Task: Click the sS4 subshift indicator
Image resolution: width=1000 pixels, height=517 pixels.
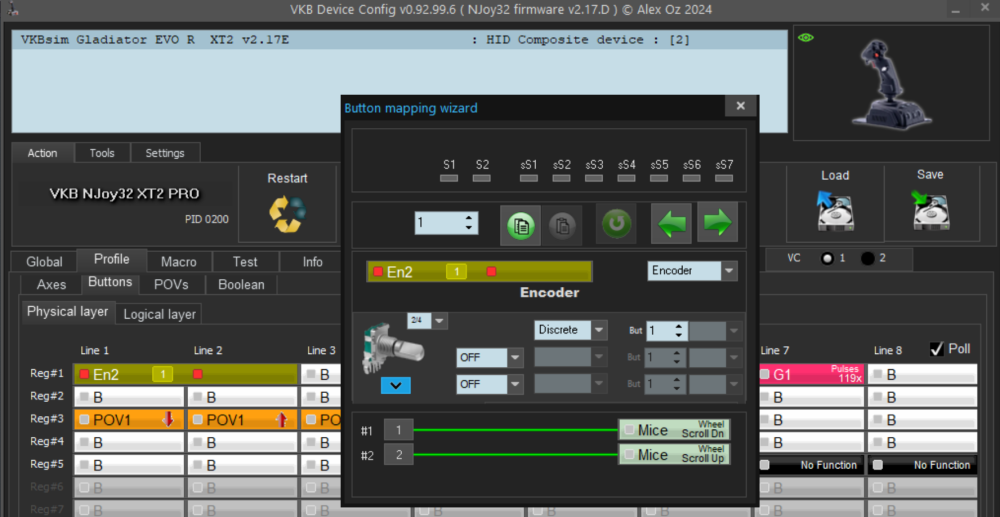Action: point(626,178)
